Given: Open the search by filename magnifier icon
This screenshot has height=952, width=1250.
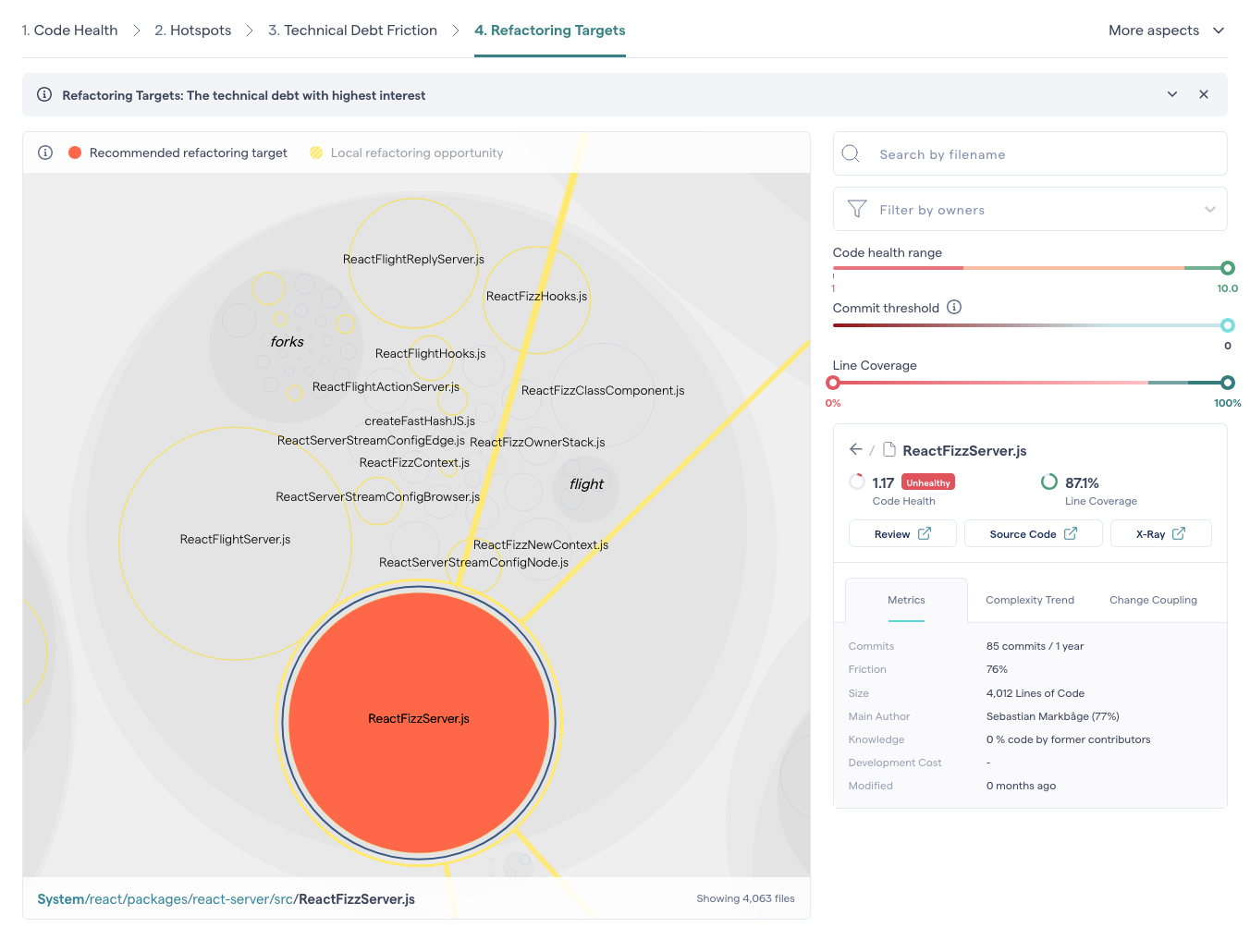Looking at the screenshot, I should pos(851,153).
